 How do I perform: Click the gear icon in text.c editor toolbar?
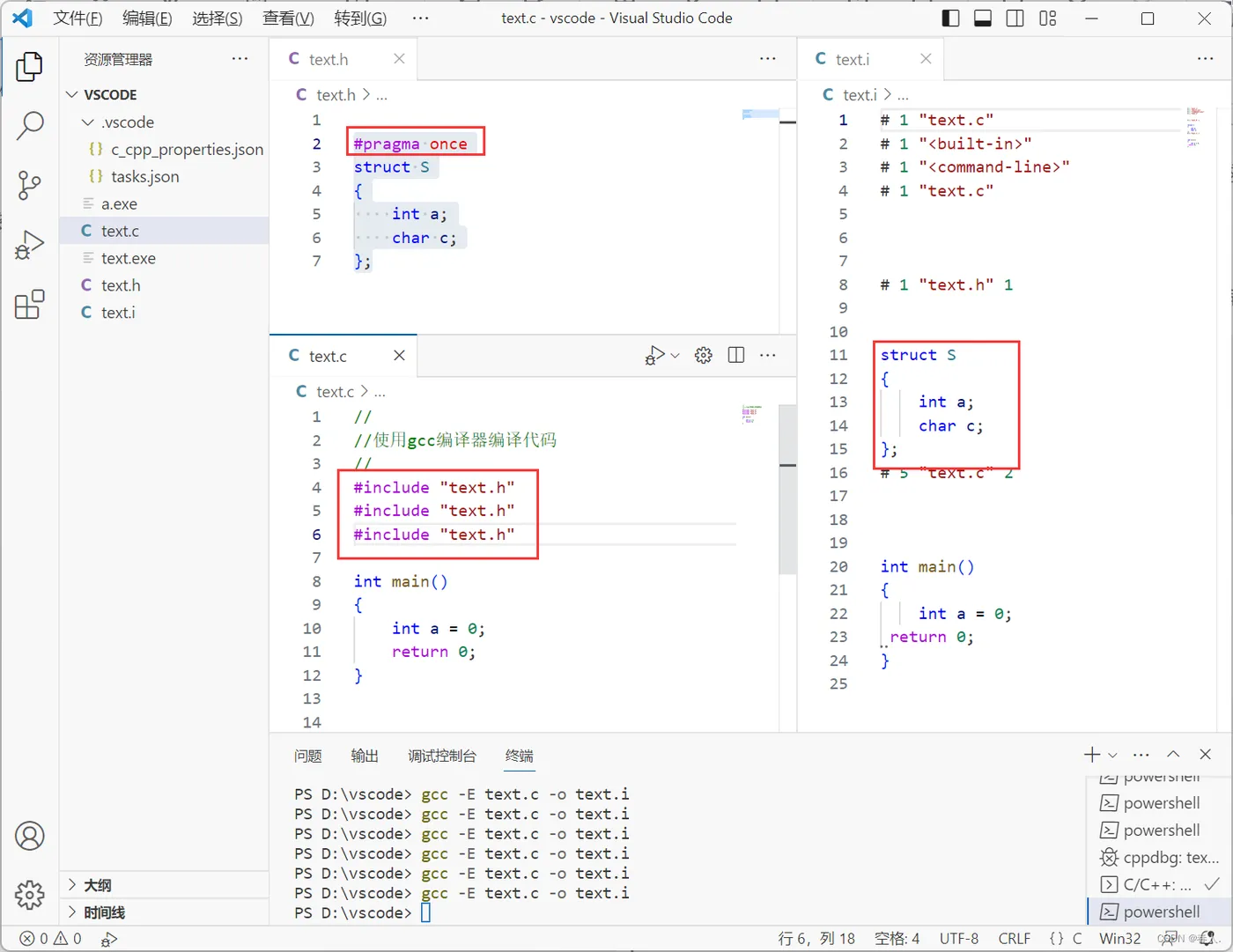(703, 356)
